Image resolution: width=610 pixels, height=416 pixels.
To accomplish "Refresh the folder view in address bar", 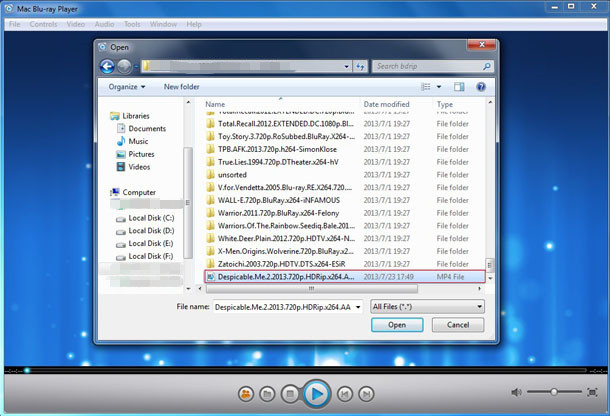I will (x=360, y=67).
